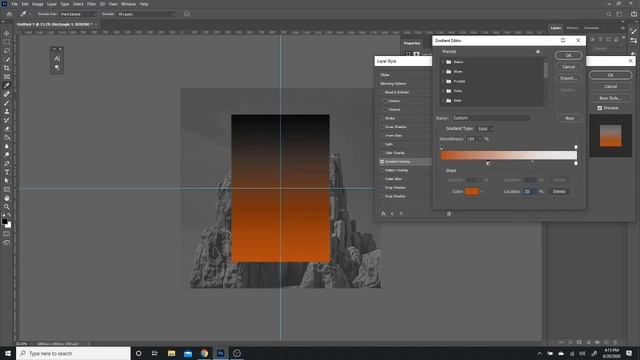Open Smoothness value dropdown arrow

click(x=480, y=139)
